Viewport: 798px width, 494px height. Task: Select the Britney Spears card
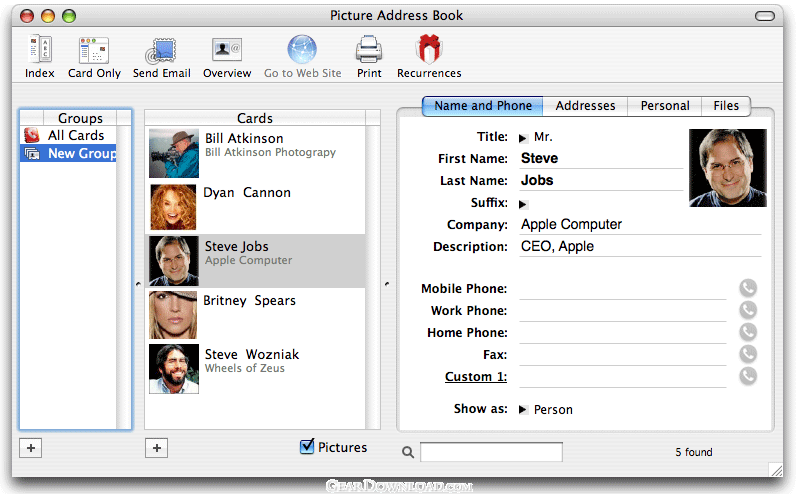256,314
